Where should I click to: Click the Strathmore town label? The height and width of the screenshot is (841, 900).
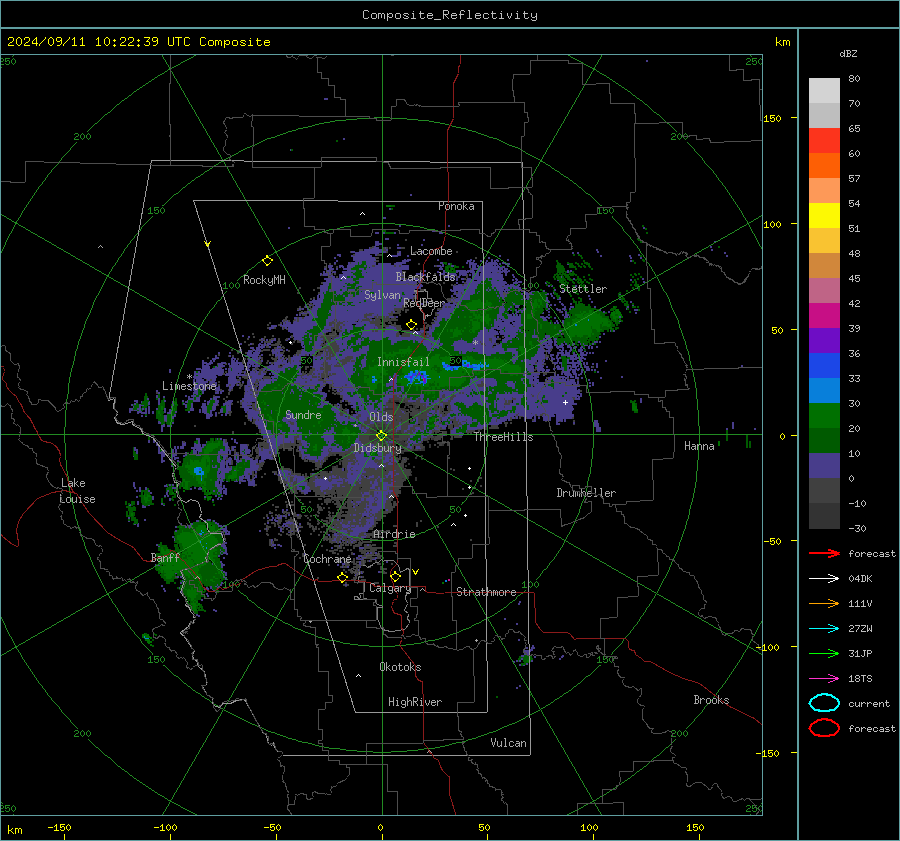pyautogui.click(x=486, y=592)
